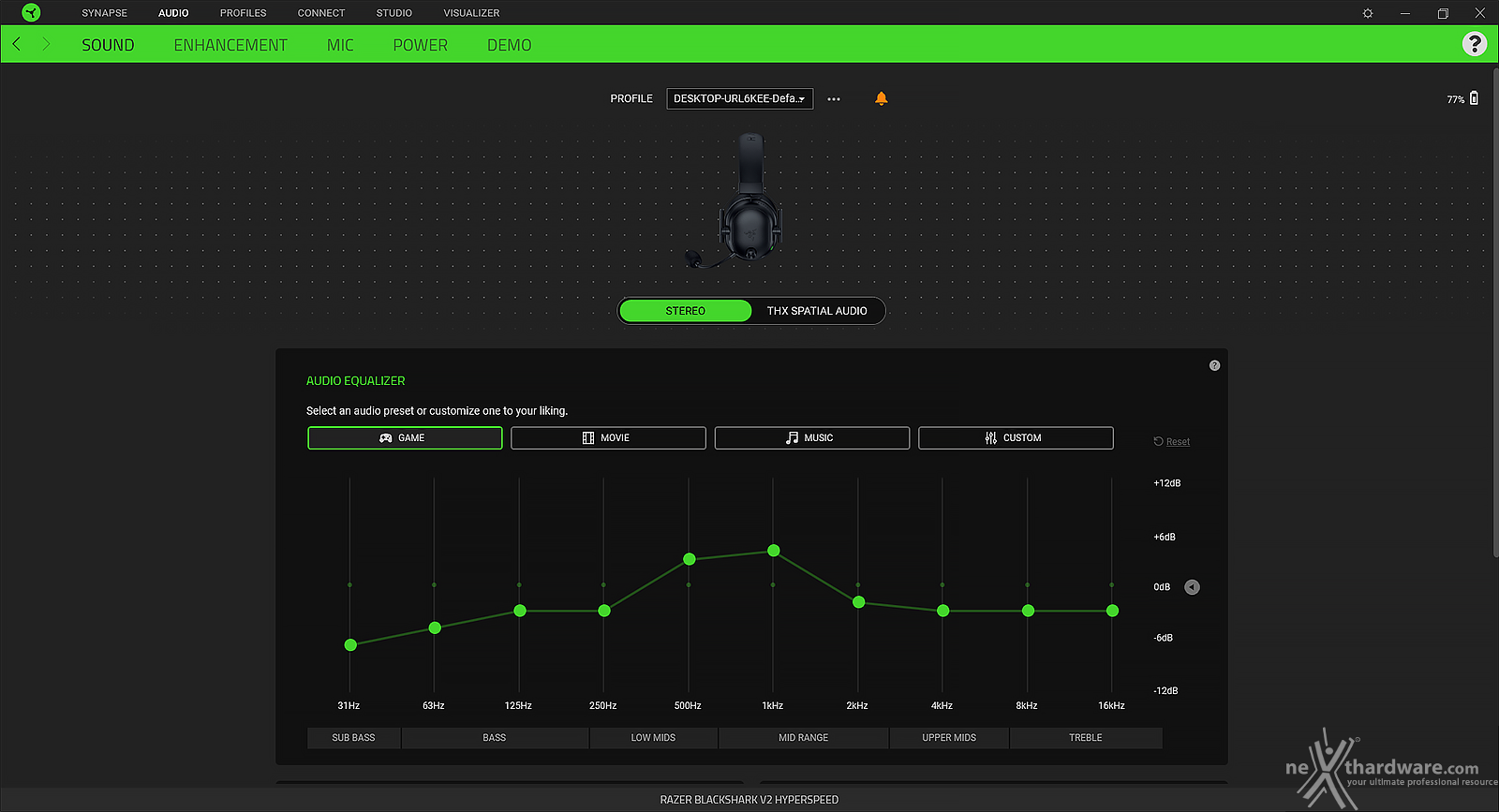The image size is (1499, 812).
Task: Open the PROFILE dropdown
Action: [x=739, y=98]
